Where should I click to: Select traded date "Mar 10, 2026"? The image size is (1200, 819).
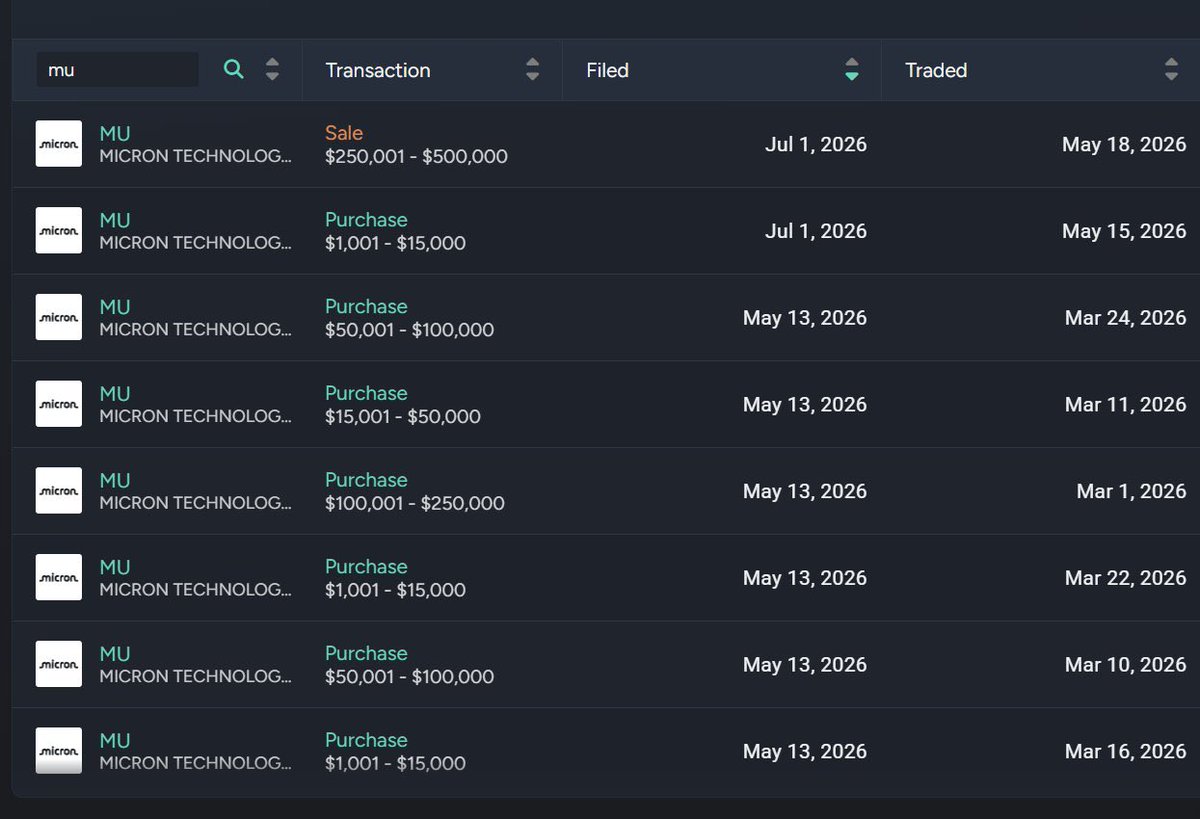pyautogui.click(x=1125, y=665)
